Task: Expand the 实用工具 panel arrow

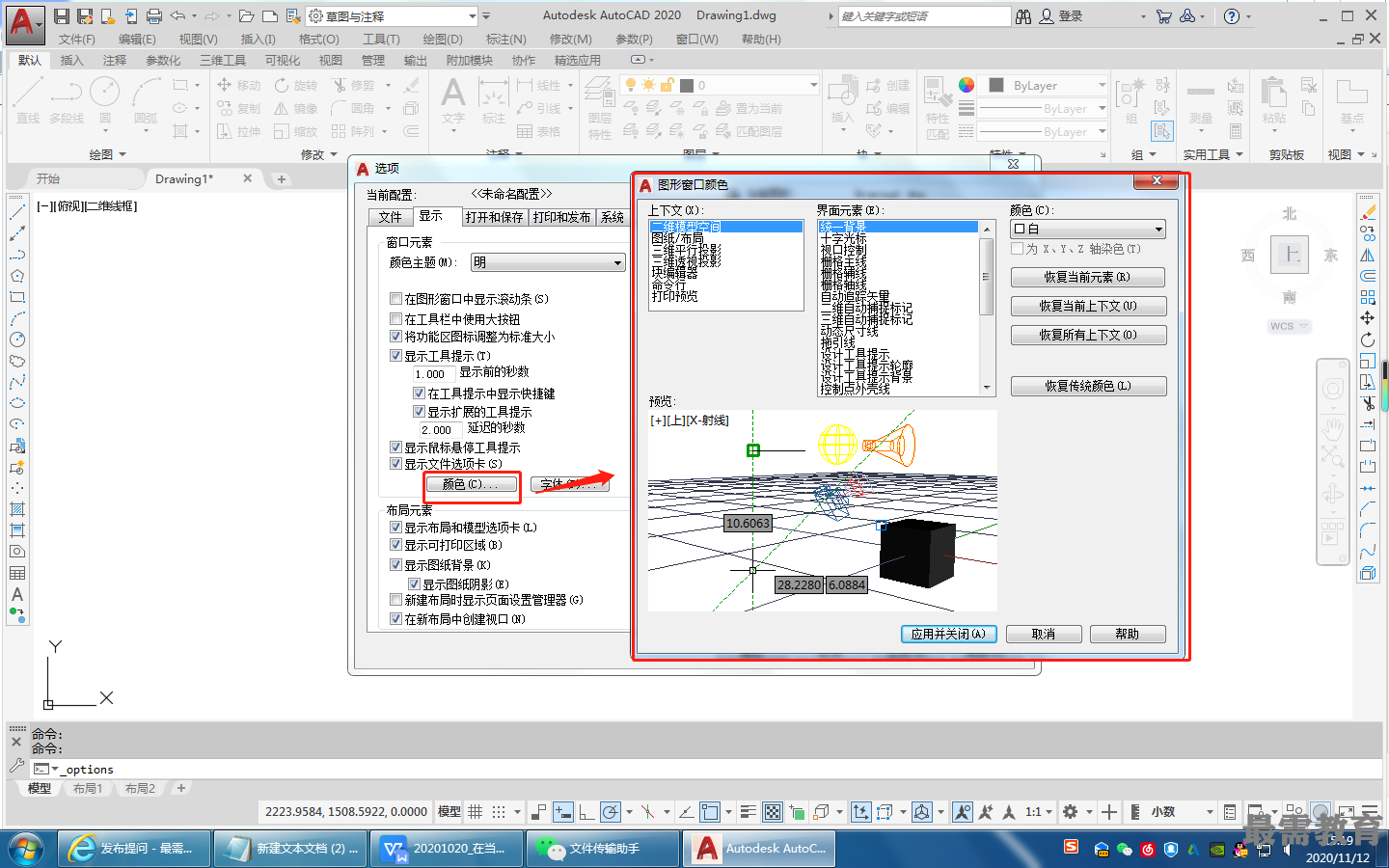Action: pyautogui.click(x=1239, y=154)
